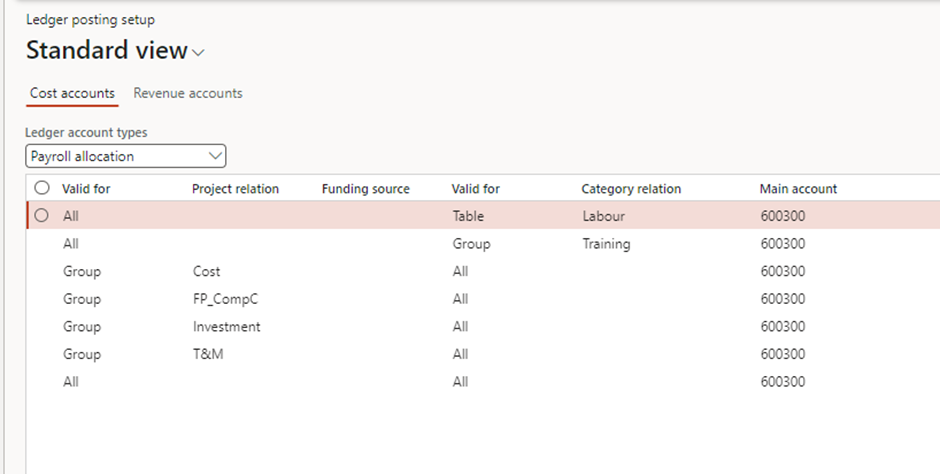Click main account 600300 in Cost row
This screenshot has height=474, width=940.
(783, 271)
